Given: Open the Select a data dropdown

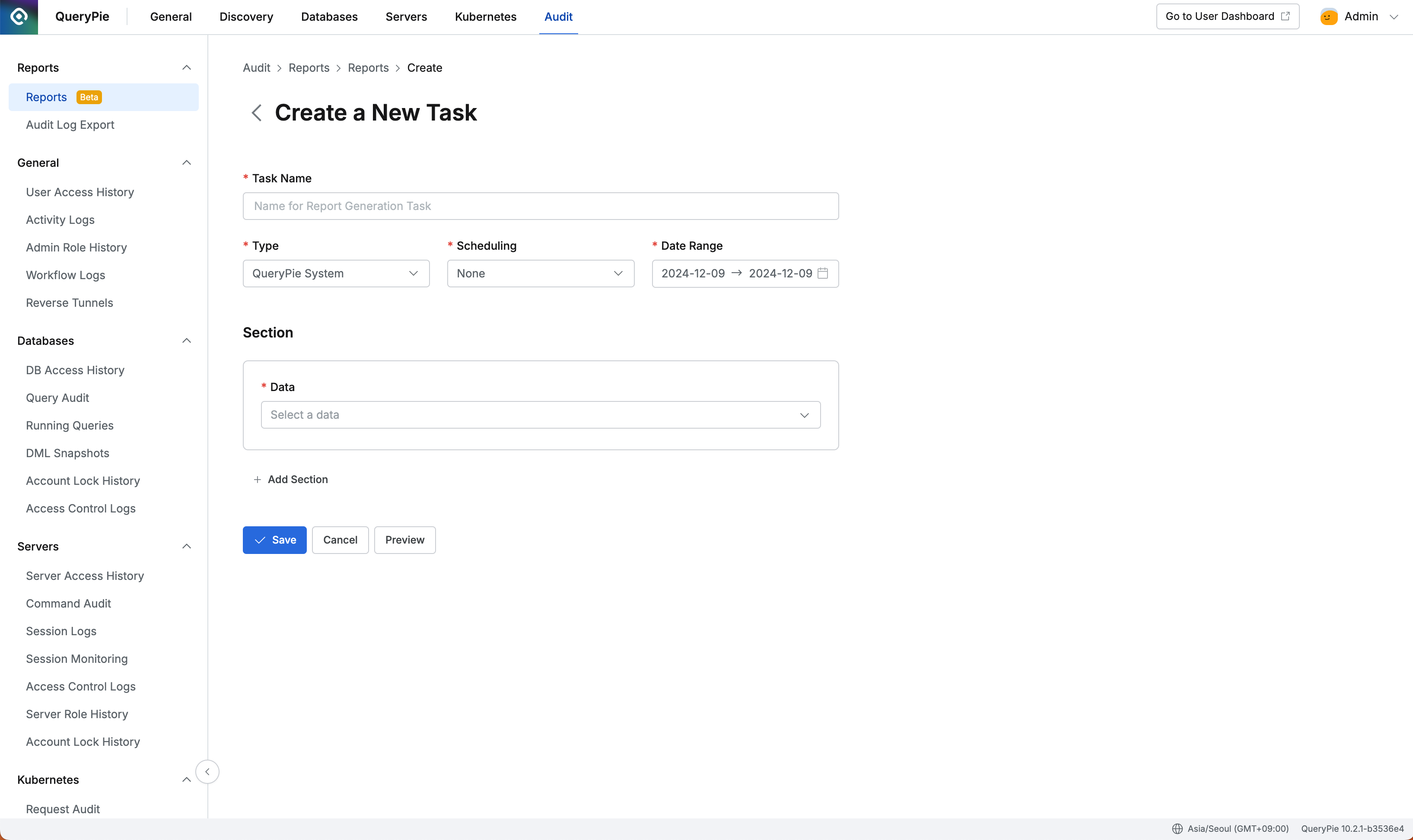Looking at the screenshot, I should click(x=540, y=414).
